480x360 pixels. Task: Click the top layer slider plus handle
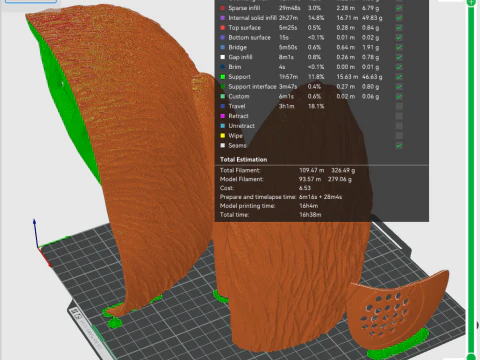pyautogui.click(x=471, y=2)
